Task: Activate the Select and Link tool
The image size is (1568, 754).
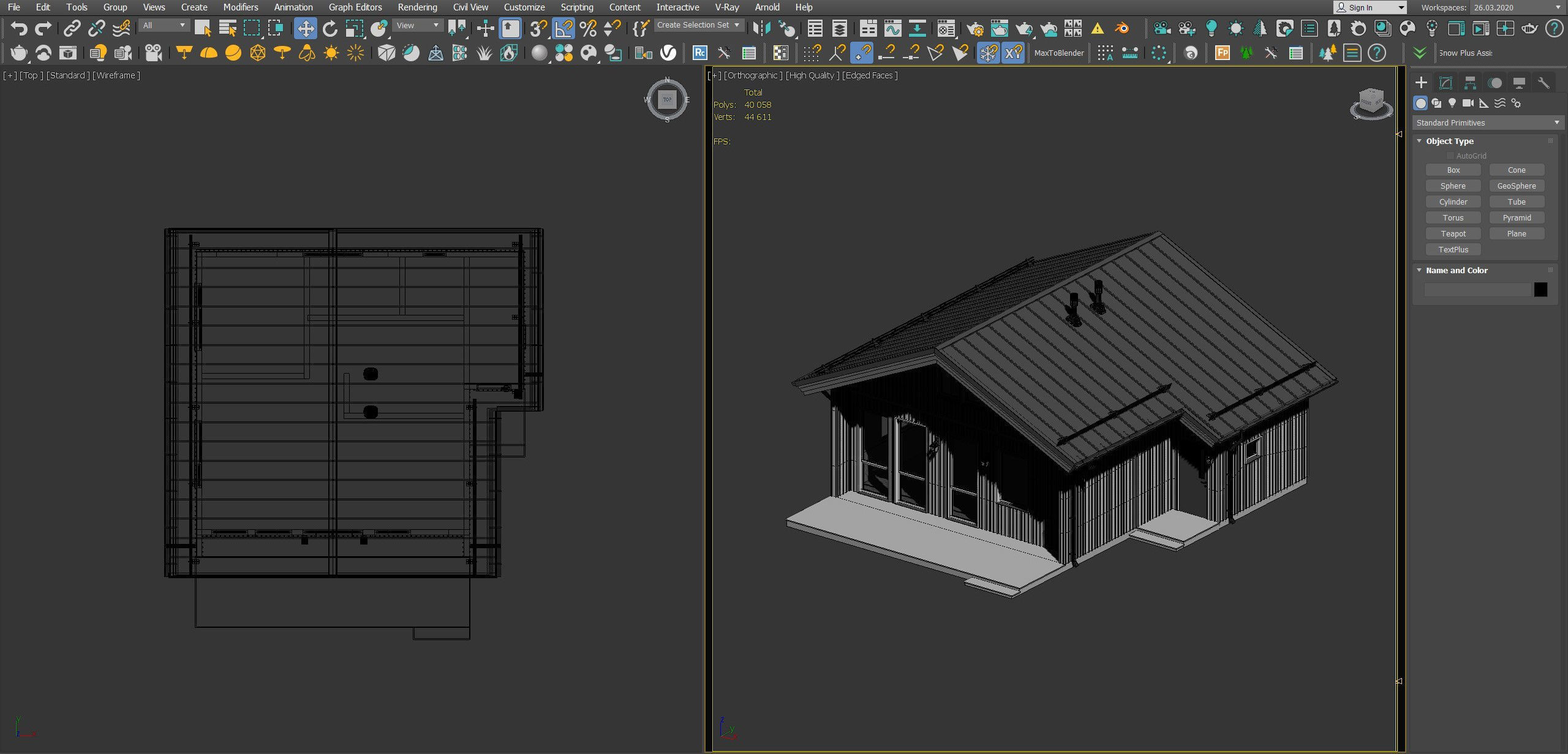Action: click(x=72, y=28)
